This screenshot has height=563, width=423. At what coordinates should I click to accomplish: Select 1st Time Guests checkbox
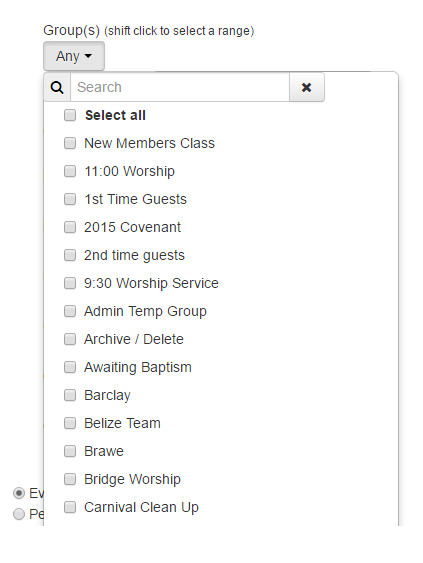click(70, 199)
